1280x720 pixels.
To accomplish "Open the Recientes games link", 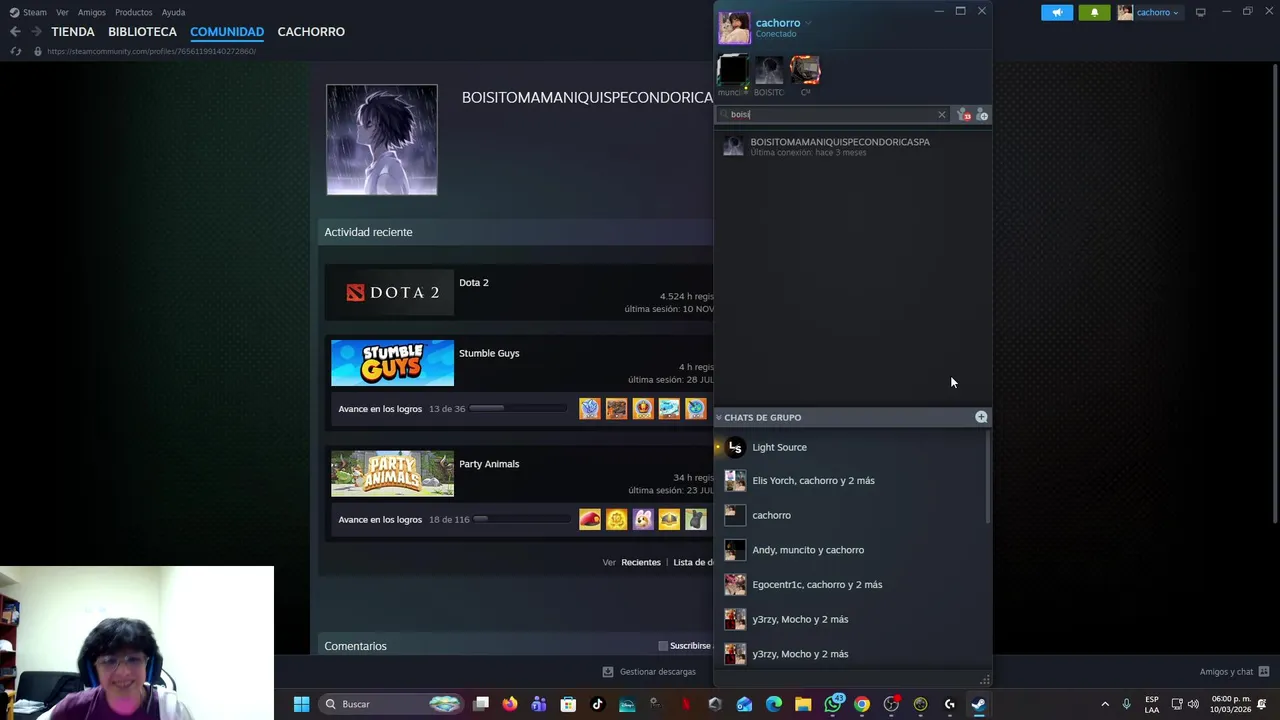I will (x=641, y=562).
